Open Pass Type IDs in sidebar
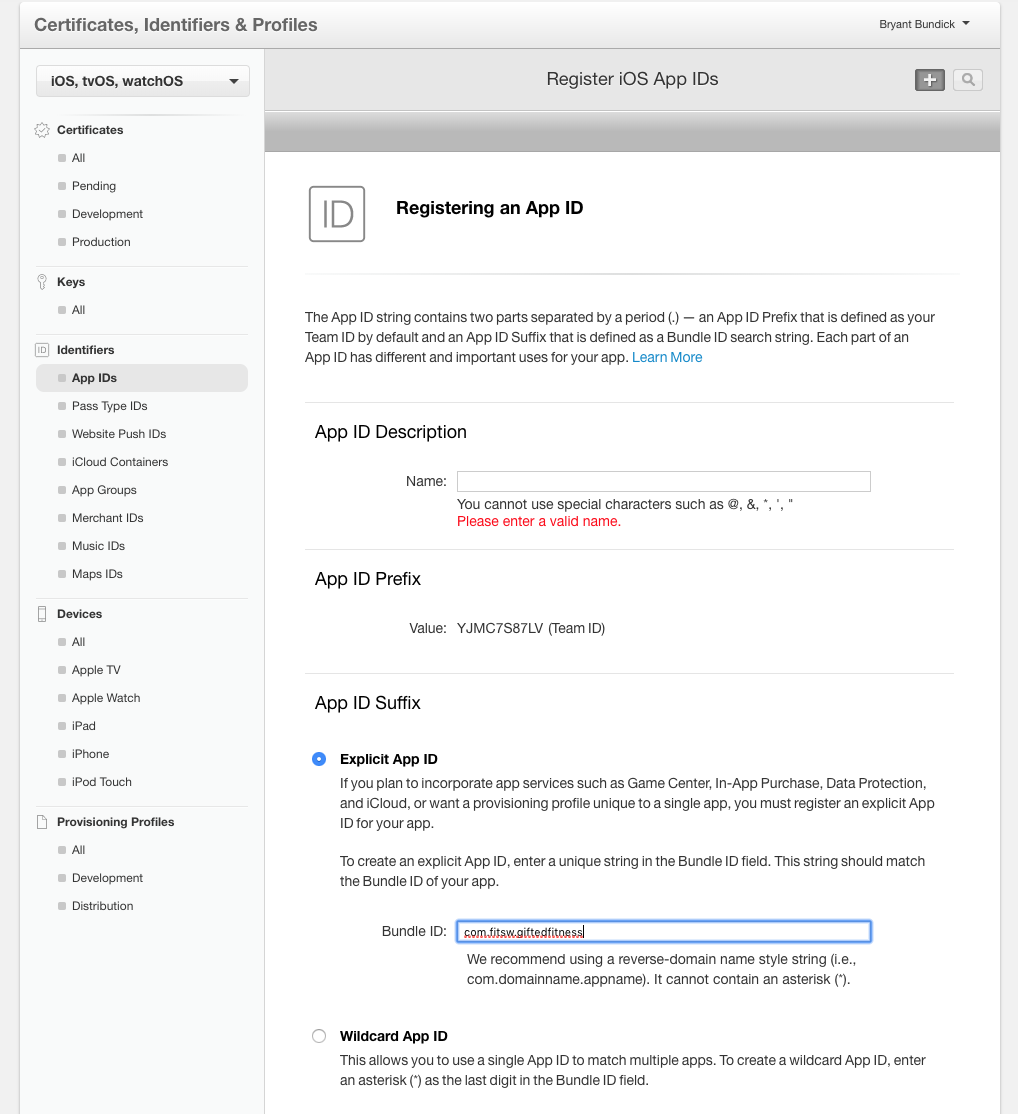Screen dimensions: 1018x1114 point(109,406)
